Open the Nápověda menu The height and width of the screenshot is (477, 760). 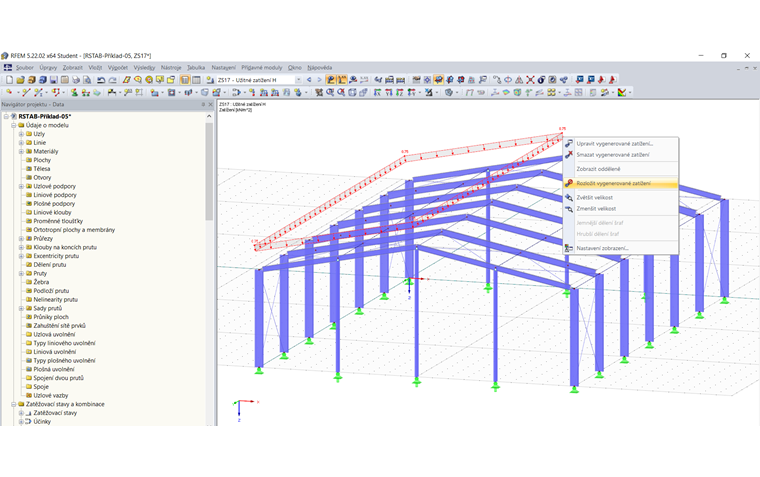[320, 68]
